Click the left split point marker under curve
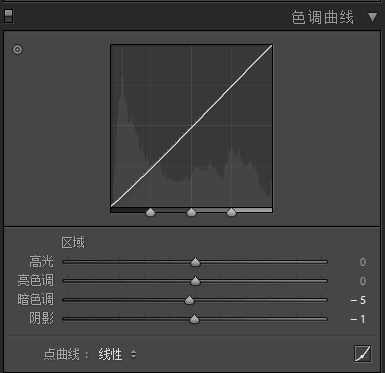 coord(151,212)
